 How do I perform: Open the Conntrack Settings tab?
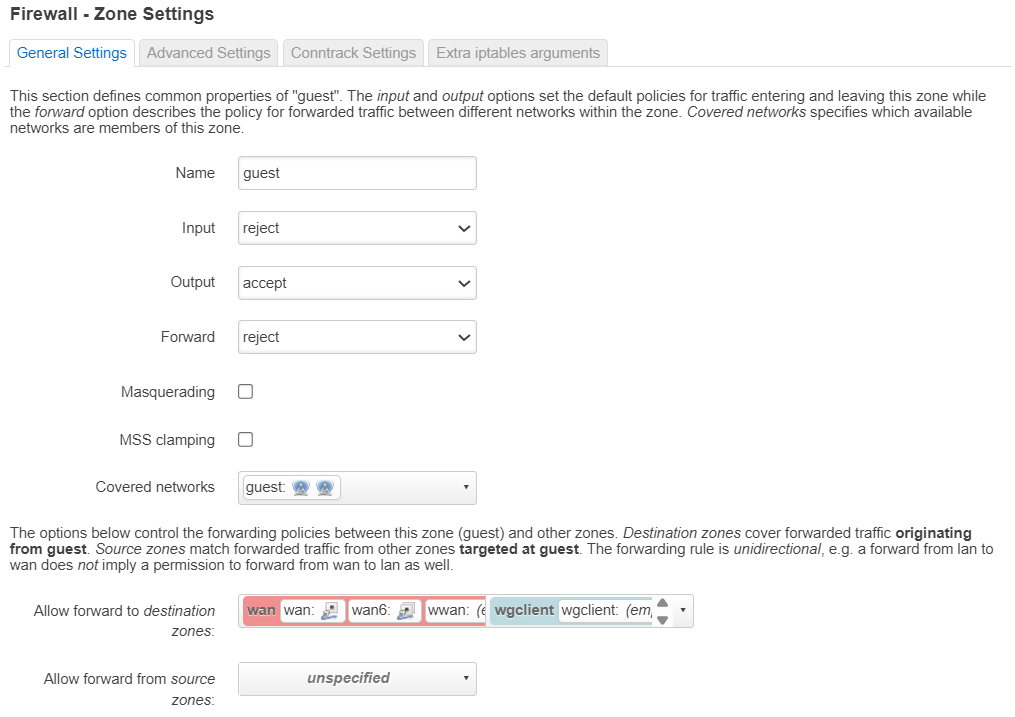pyautogui.click(x=353, y=53)
